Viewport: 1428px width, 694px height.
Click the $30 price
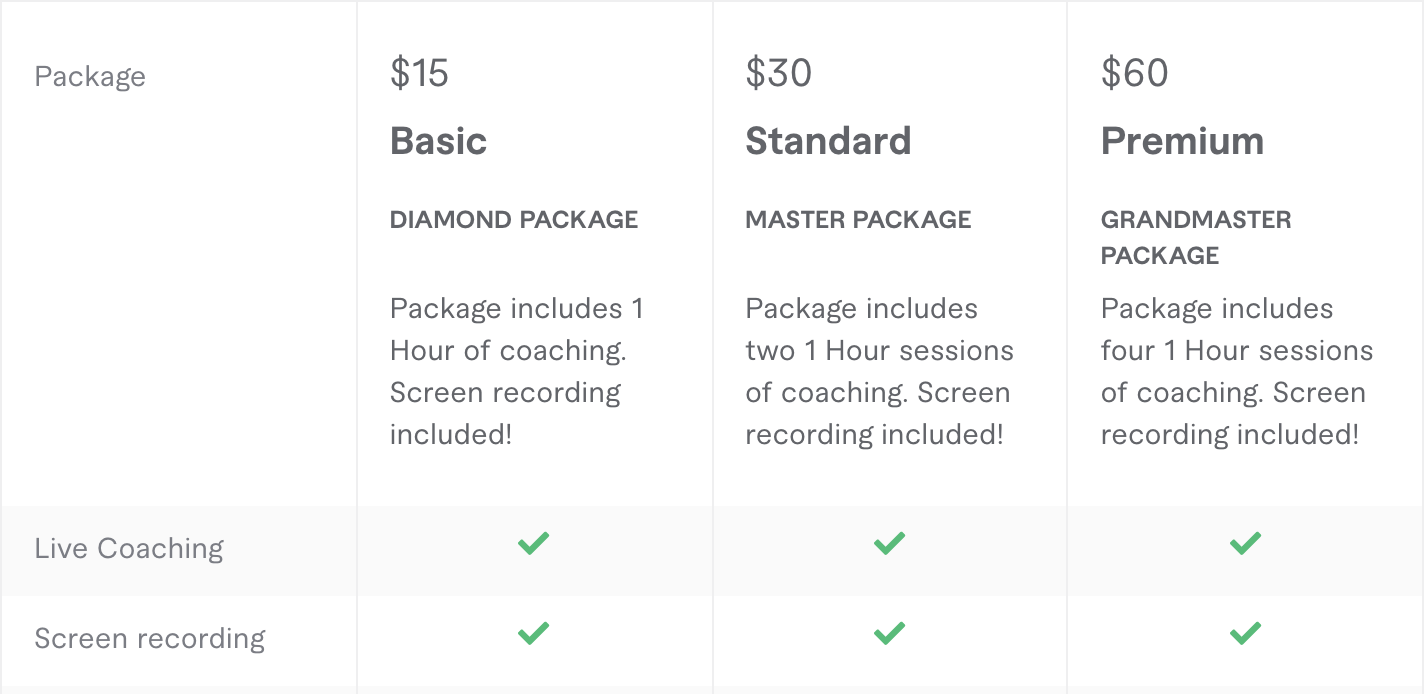pos(778,73)
